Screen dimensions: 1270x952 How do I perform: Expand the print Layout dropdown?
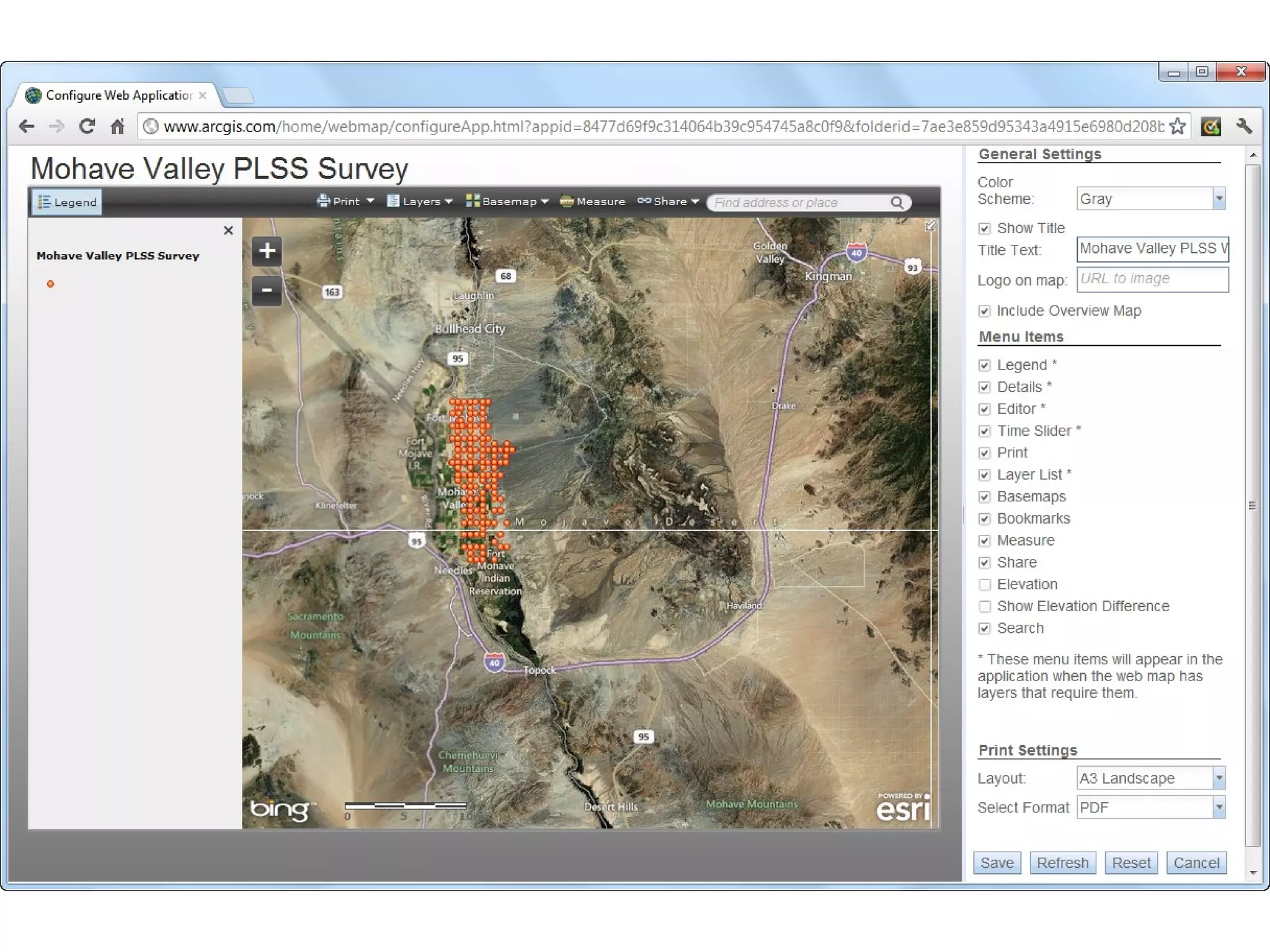point(1219,778)
